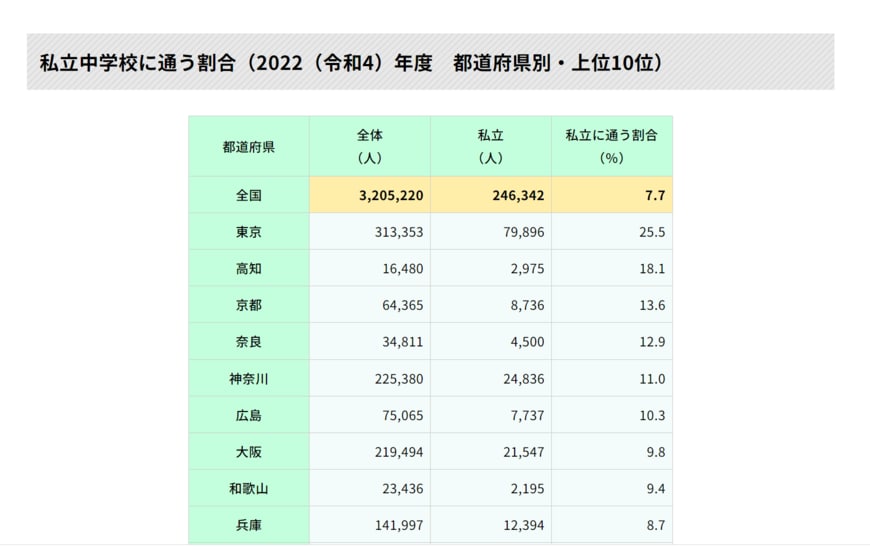Image resolution: width=870 pixels, height=553 pixels.
Task: Select 高知's percentage value 18.1
Action: point(653,269)
